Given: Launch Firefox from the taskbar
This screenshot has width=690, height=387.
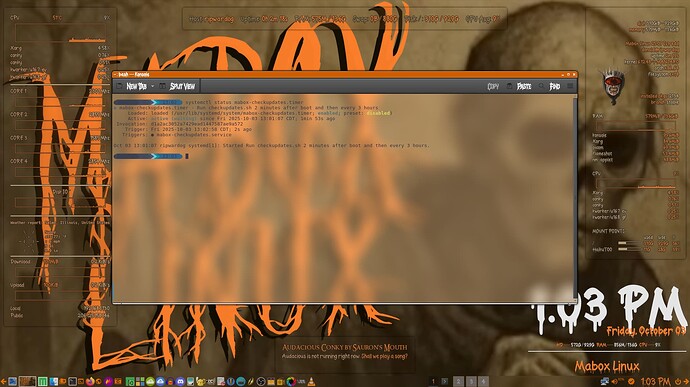Looking at the screenshot, I should point(90,381).
